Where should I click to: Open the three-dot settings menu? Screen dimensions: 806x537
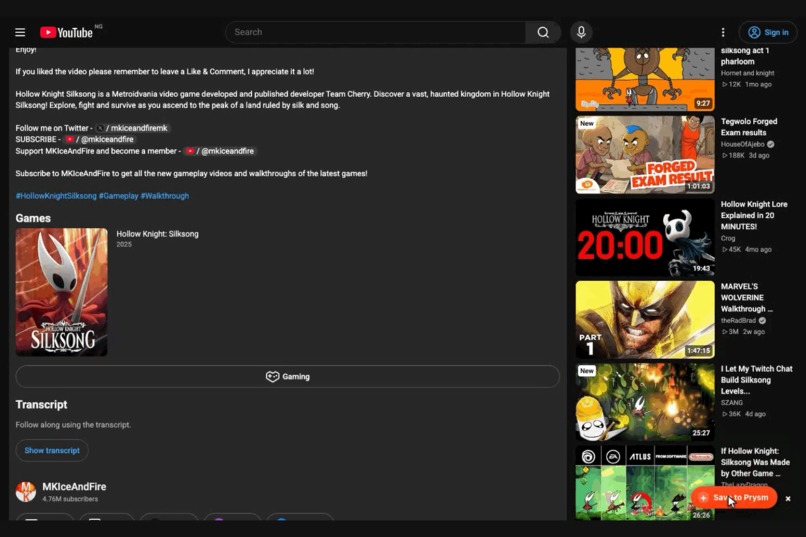723,32
